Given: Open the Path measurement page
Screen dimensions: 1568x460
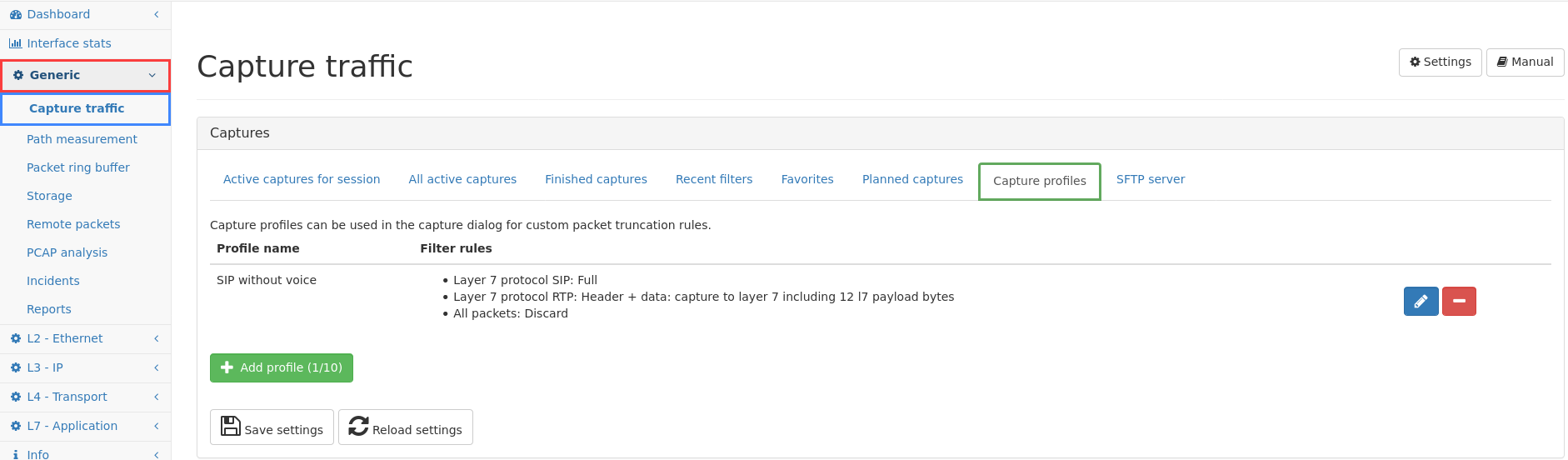Looking at the screenshot, I should [x=82, y=139].
